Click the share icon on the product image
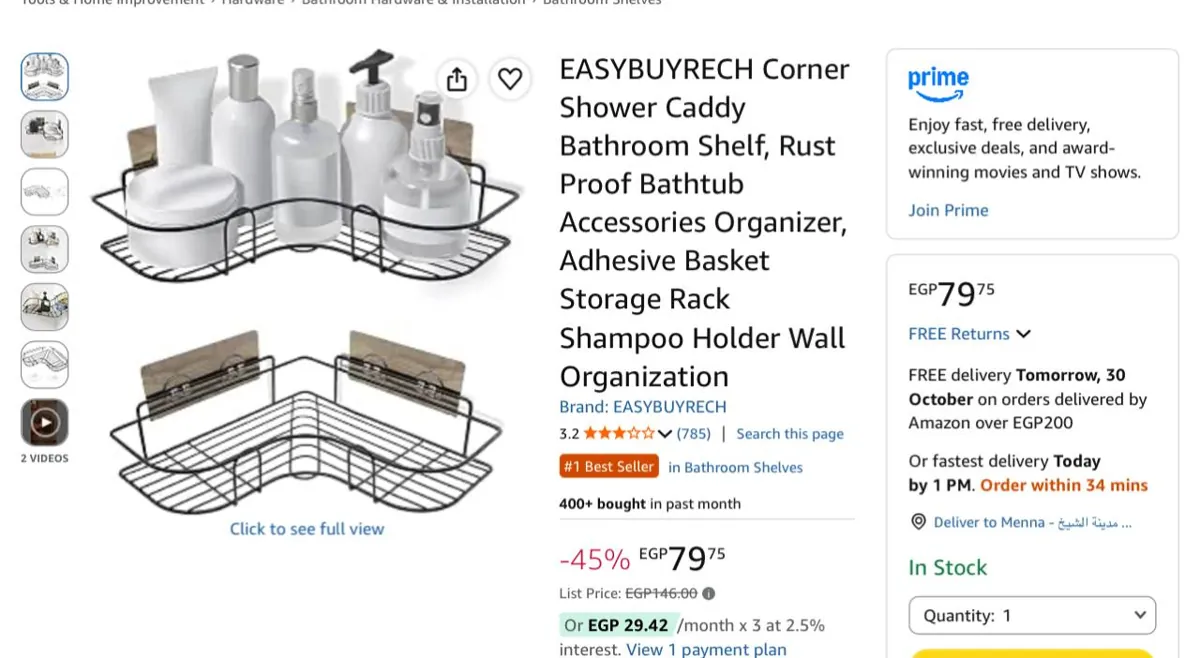Viewport: 1200px width, 658px height. (457, 79)
